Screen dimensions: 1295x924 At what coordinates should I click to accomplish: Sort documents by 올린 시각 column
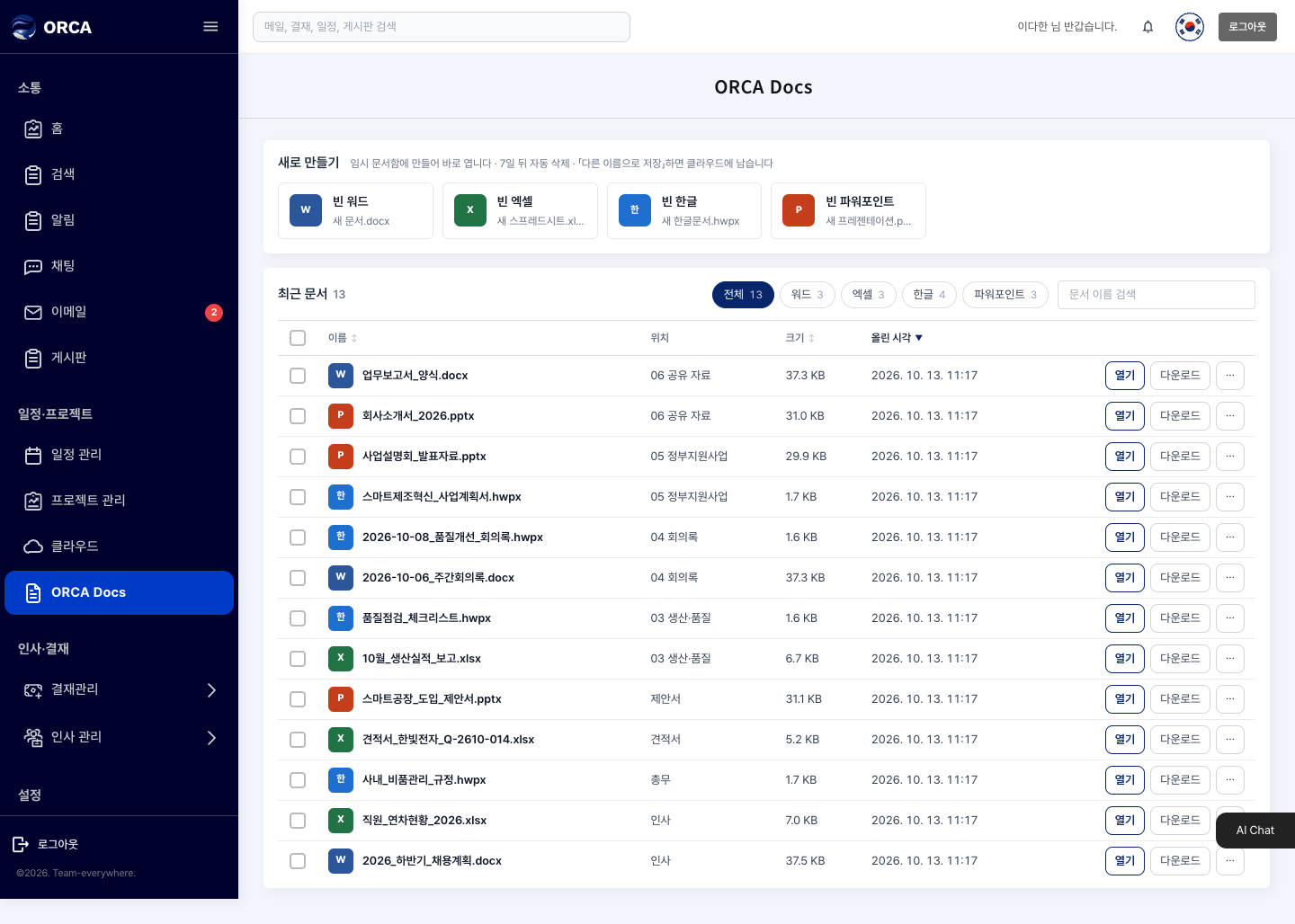point(897,338)
